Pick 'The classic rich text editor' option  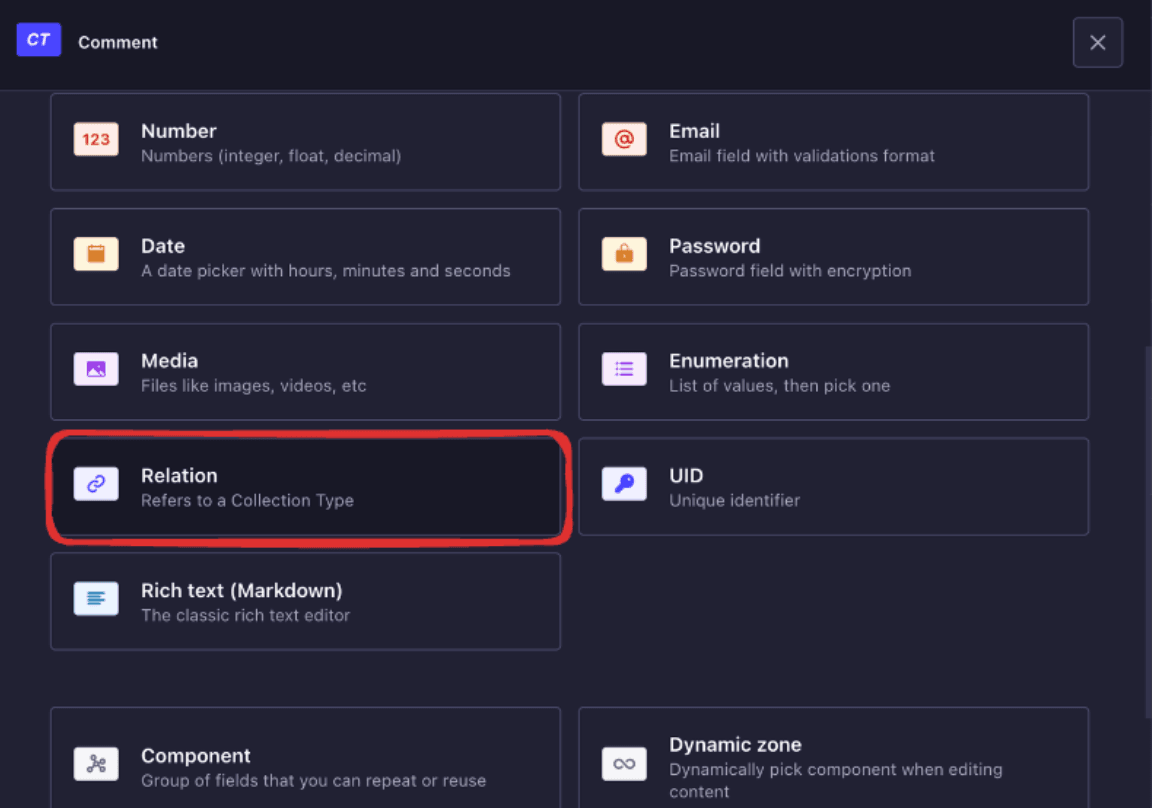(x=245, y=615)
